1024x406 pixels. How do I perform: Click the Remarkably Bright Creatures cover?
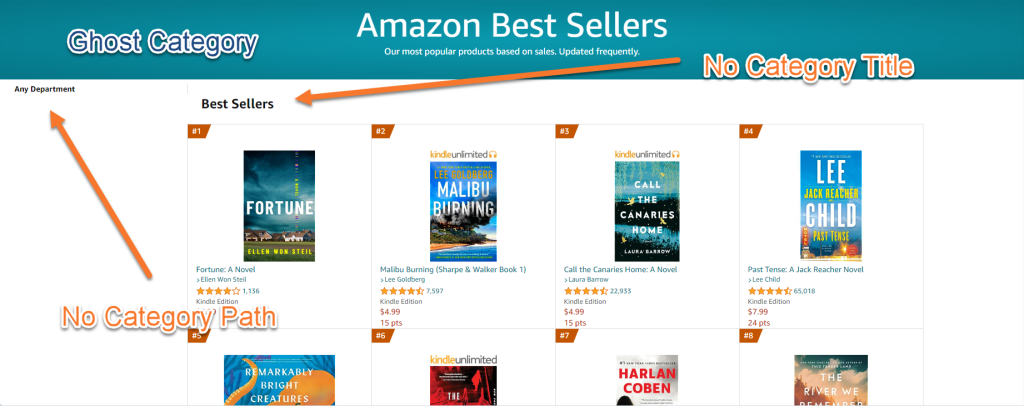coord(279,380)
